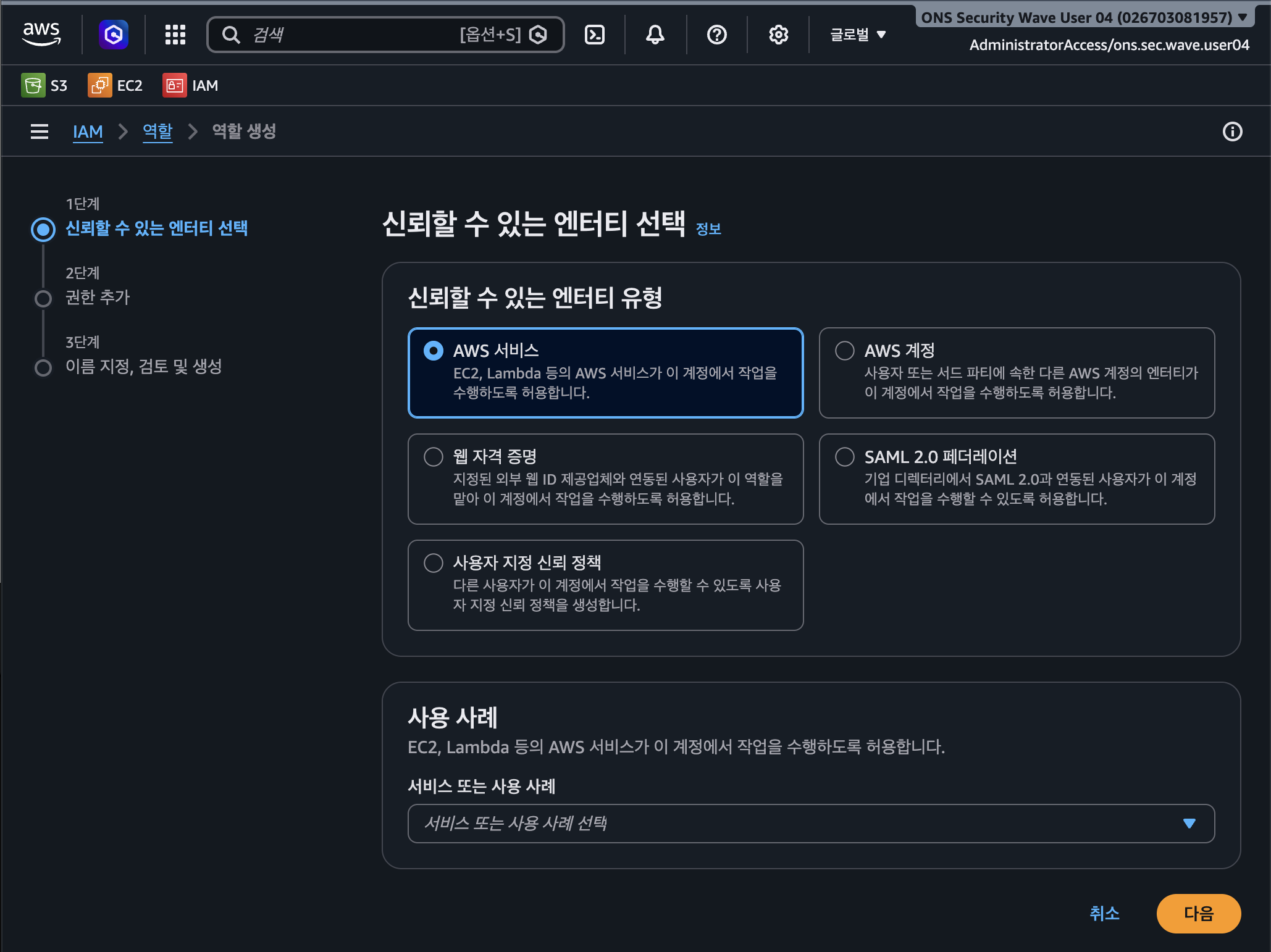Click the IAM shortcut icon
The height and width of the screenshot is (952, 1271).
pos(175,85)
